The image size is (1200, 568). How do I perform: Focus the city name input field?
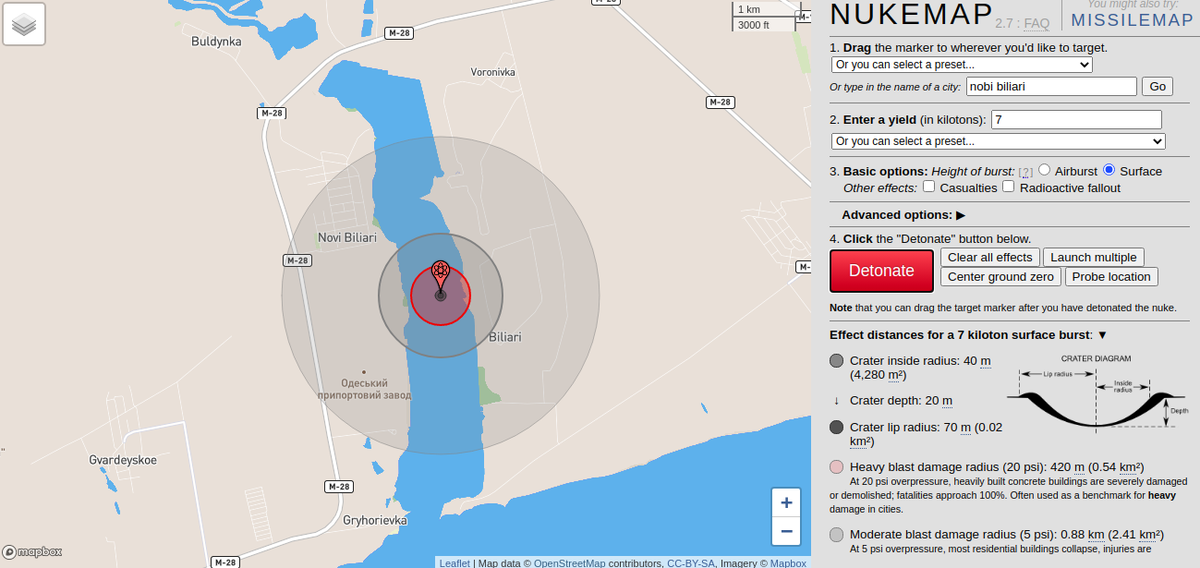click(1051, 87)
